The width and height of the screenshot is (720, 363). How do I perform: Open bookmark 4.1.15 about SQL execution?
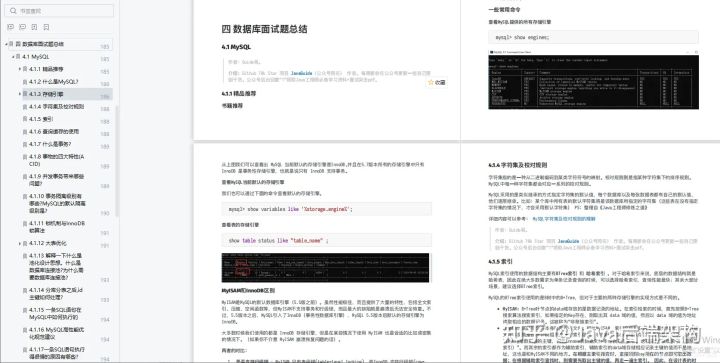tap(55, 313)
